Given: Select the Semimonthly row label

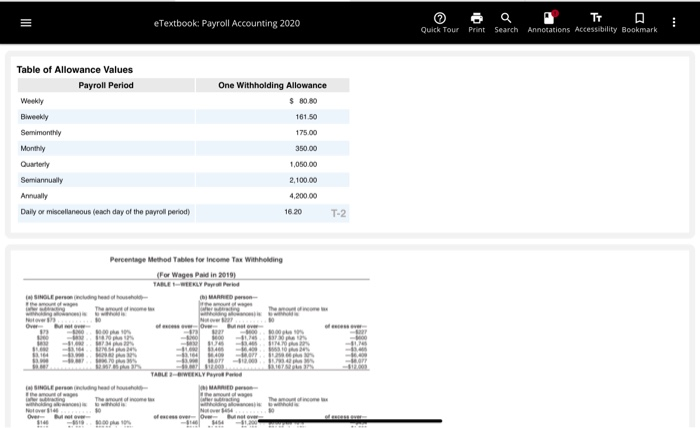Looking at the screenshot, I should coord(41,133).
